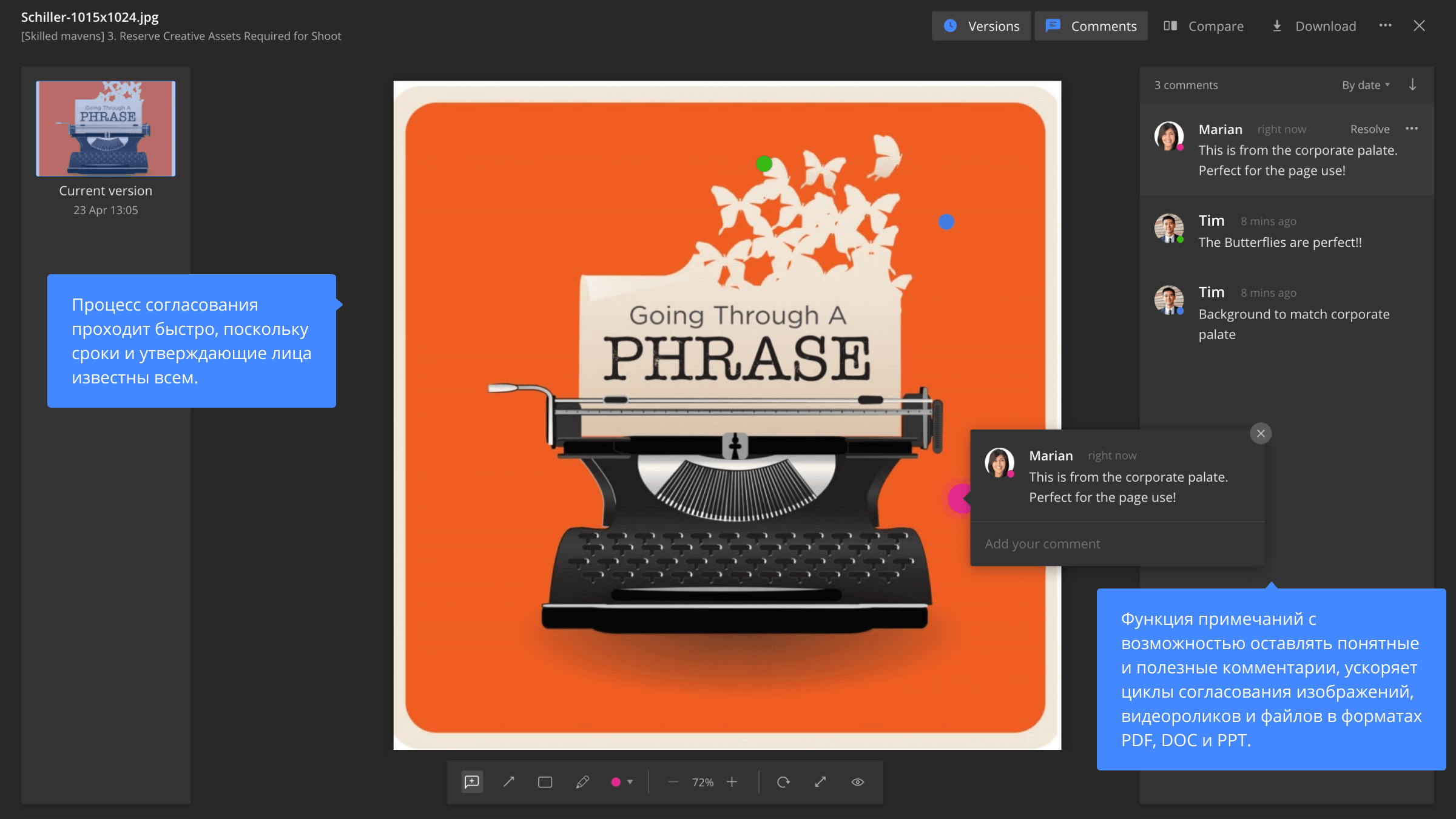
Task: Toggle comment sort direction arrow
Action: point(1412,84)
